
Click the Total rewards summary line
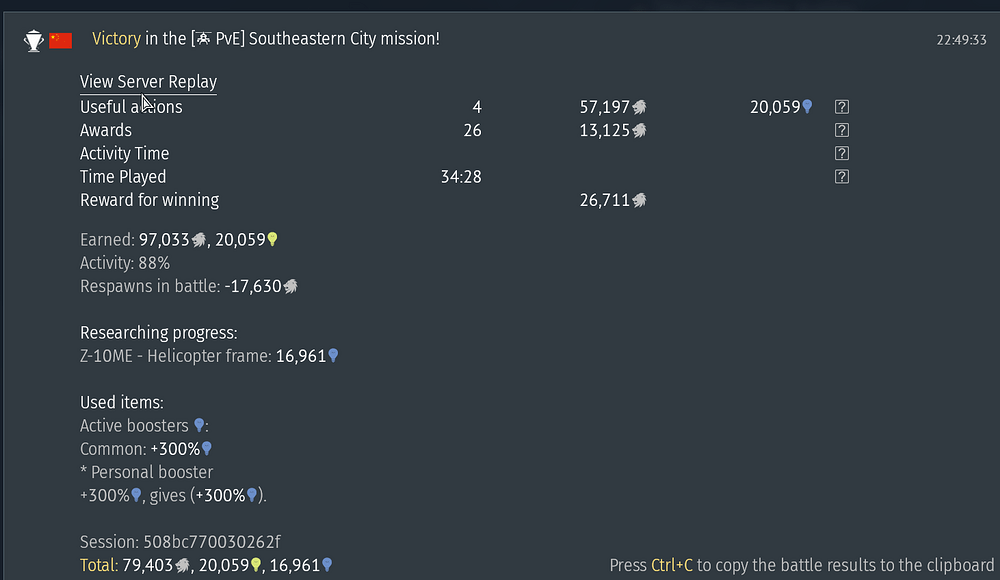point(206,565)
